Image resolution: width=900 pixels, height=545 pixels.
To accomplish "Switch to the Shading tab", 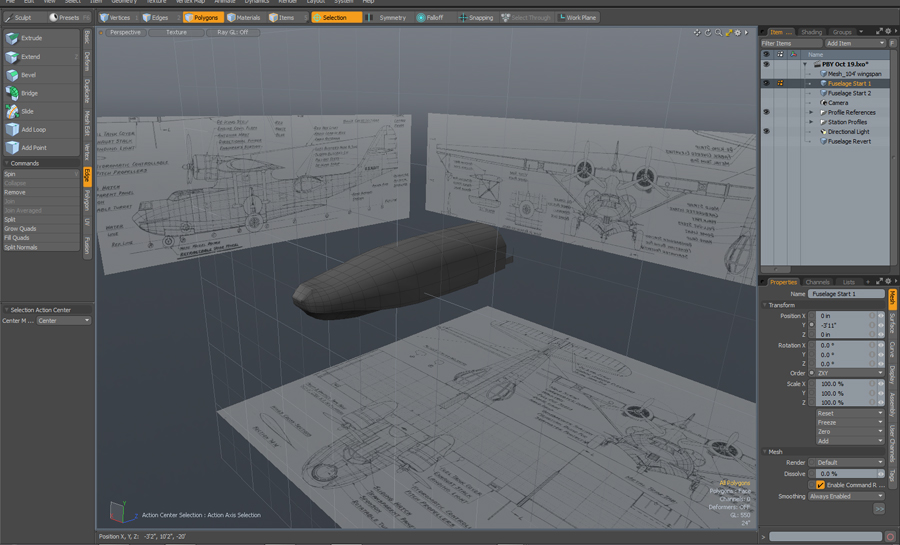I will (811, 32).
